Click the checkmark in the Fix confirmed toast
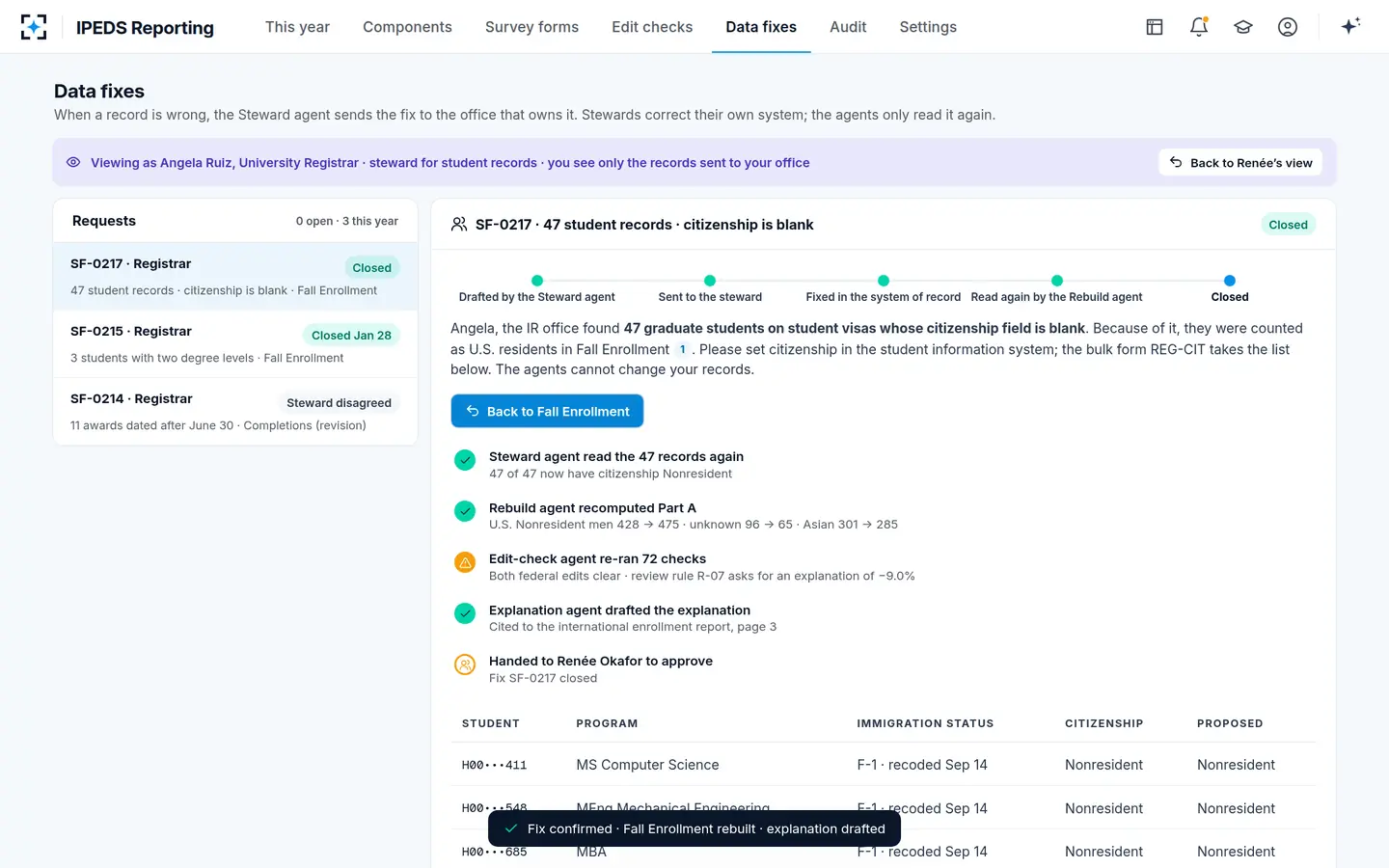1389x868 pixels. [511, 828]
